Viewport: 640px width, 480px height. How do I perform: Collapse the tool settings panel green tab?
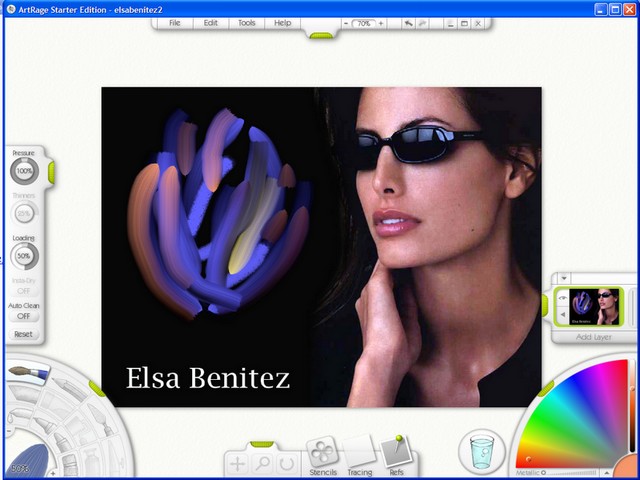pyautogui.click(x=51, y=172)
